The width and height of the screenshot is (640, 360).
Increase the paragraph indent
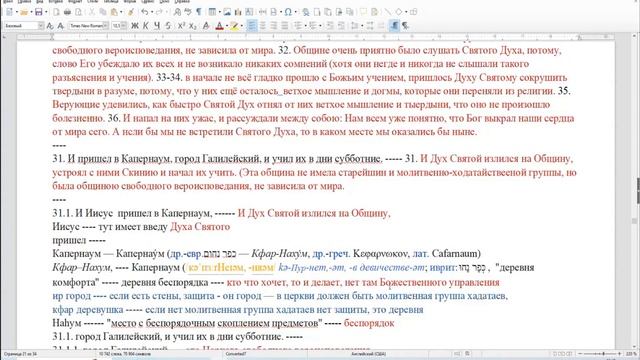330,26
